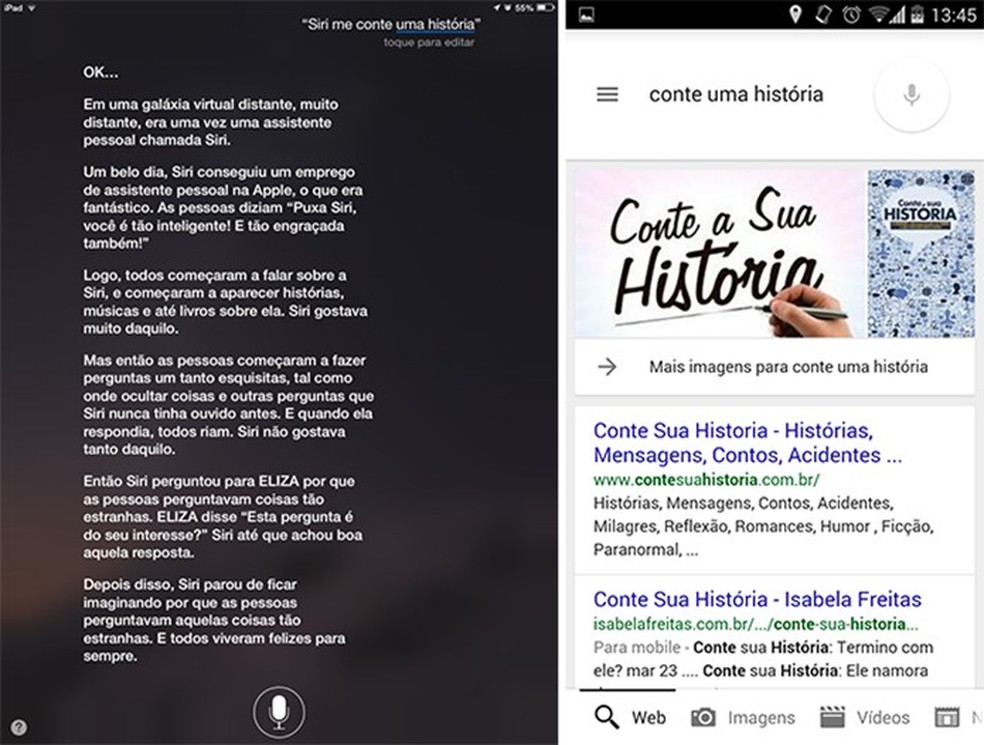Image resolution: width=984 pixels, height=745 pixels.
Task: Open the Google navigation hamburger menu
Action: click(608, 93)
